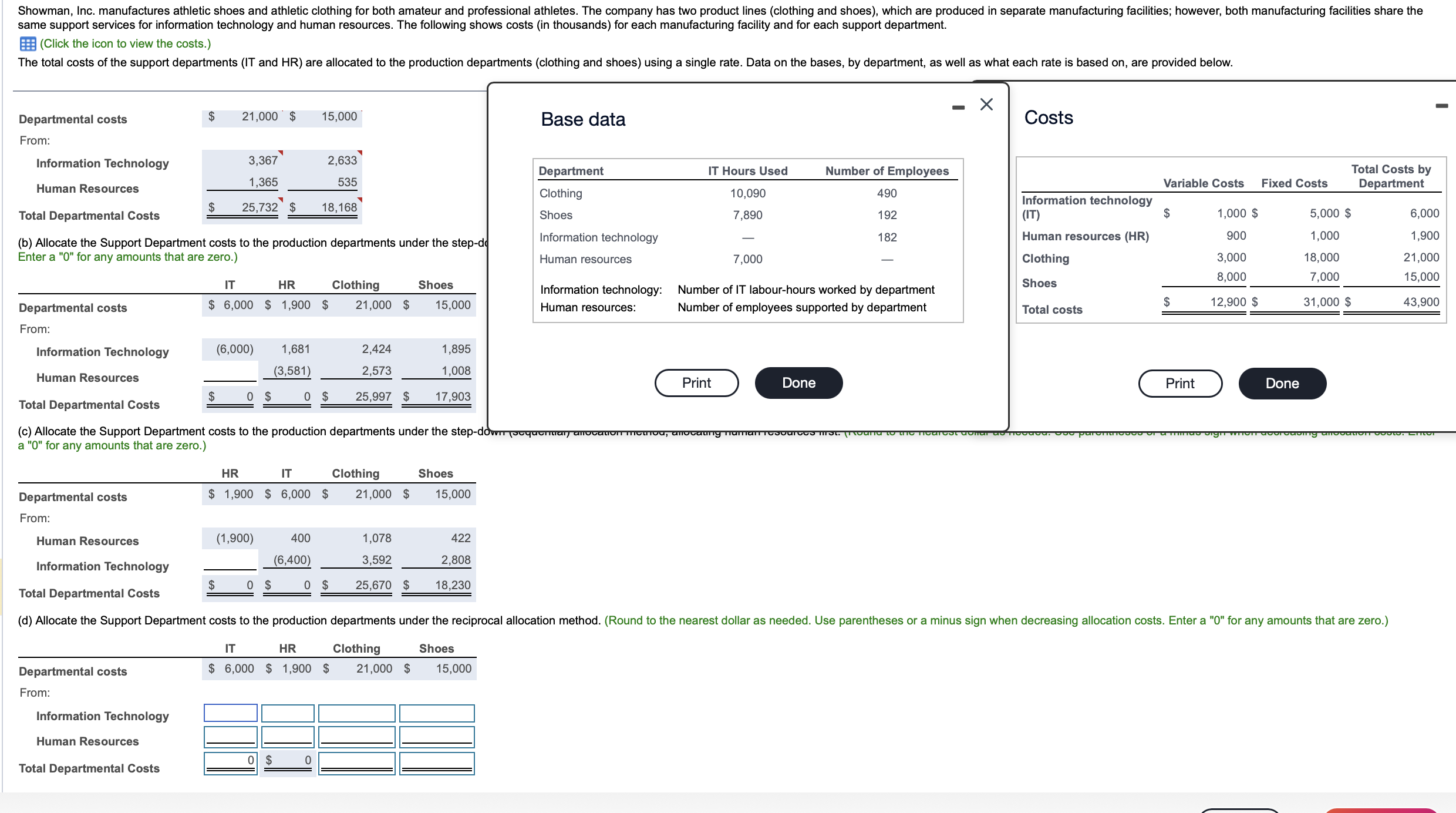Select reciprocal IT column Human Resources field

pos(230,737)
